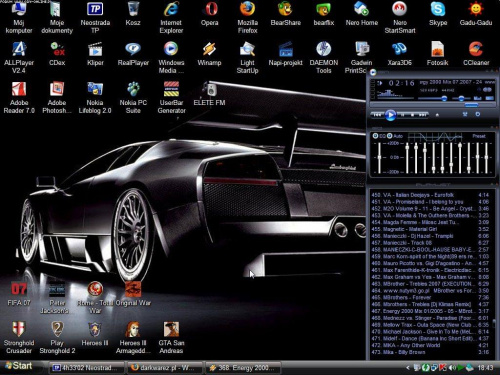Open the Gadu-Gadu messenger icon
Image resolution: width=500 pixels, height=375 pixels.
476,14
